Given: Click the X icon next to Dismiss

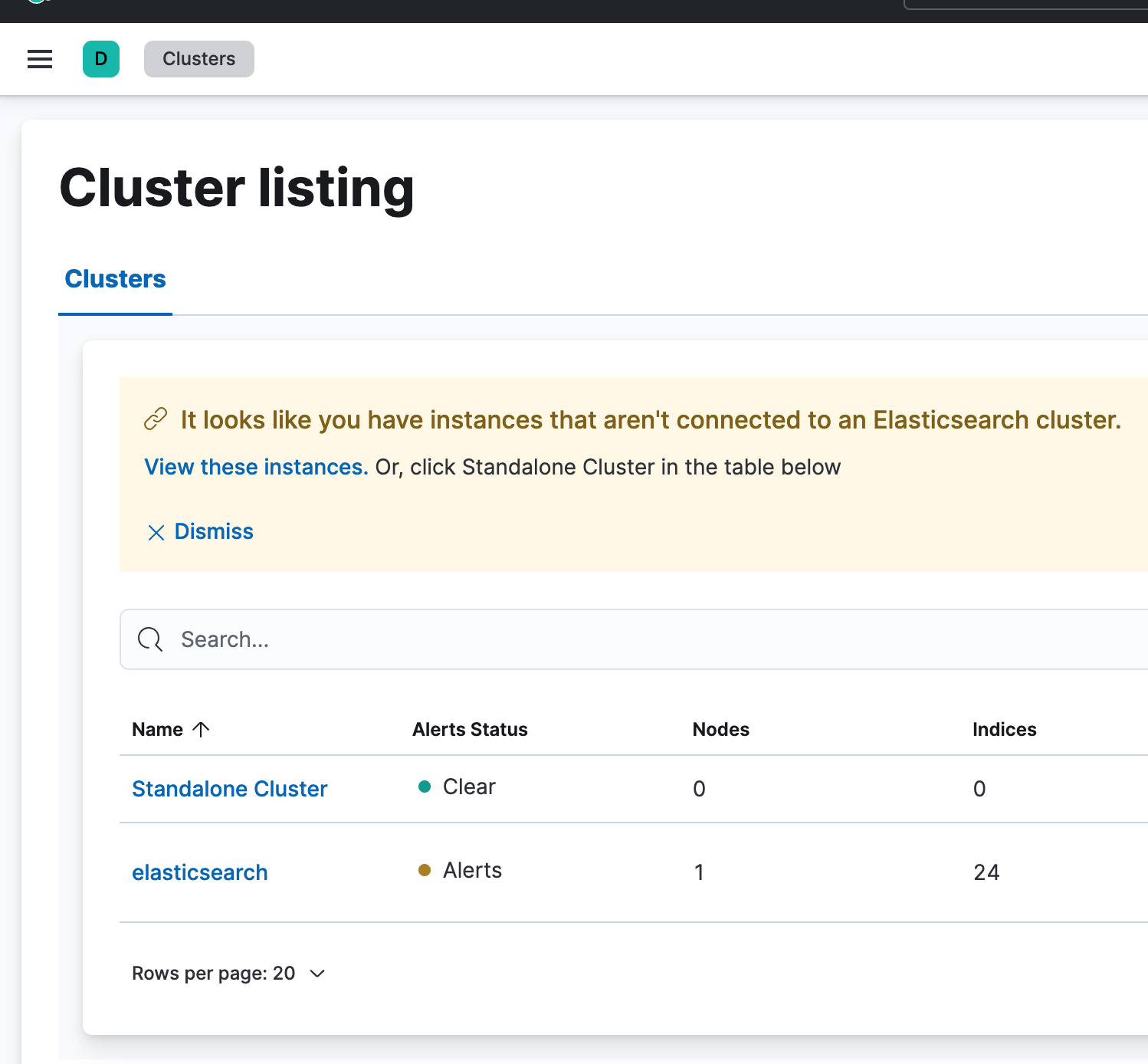Looking at the screenshot, I should point(156,532).
